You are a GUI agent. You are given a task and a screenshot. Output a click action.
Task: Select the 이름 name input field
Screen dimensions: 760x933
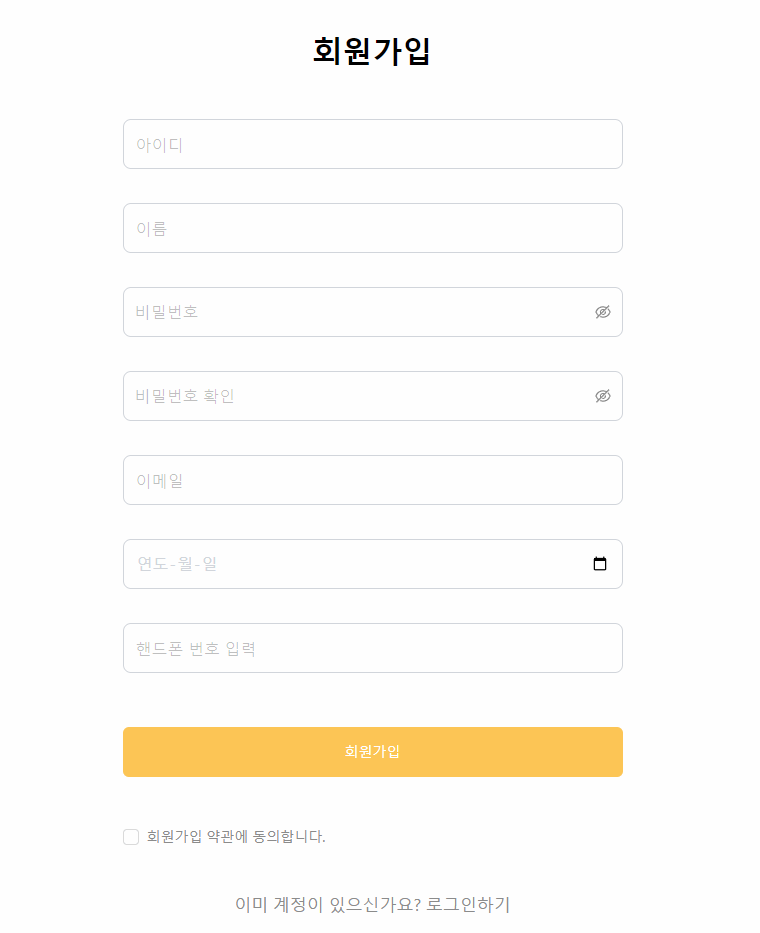[x=372, y=228]
